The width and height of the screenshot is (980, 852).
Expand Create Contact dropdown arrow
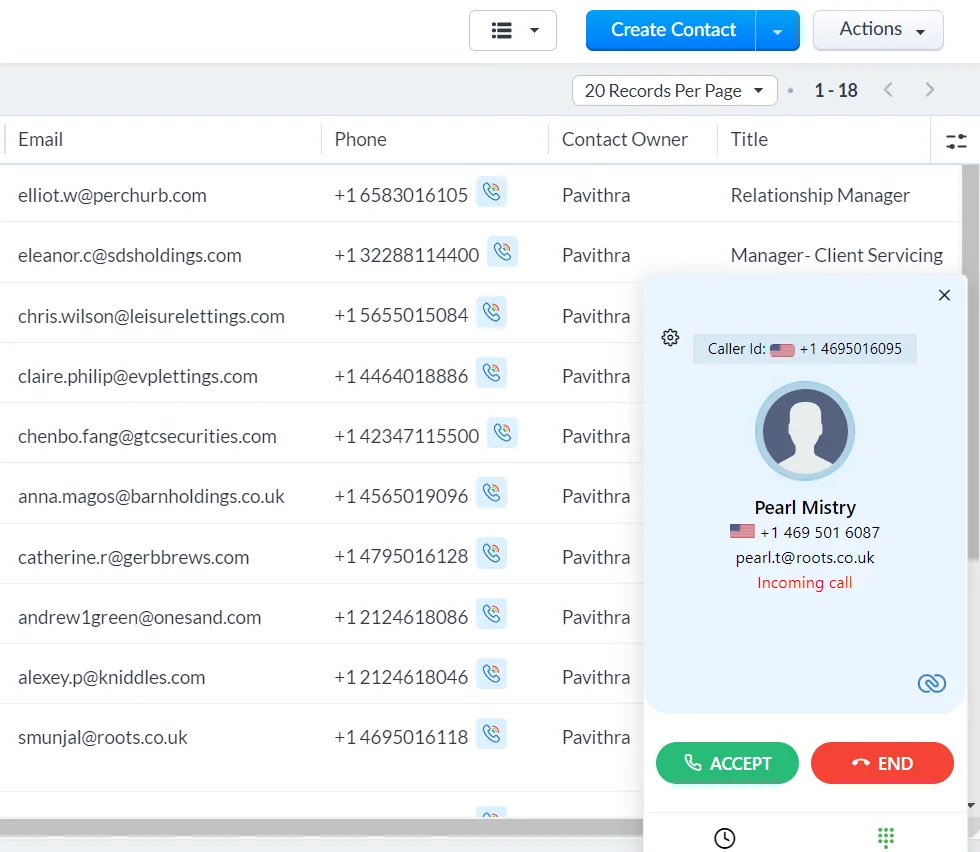(x=778, y=31)
